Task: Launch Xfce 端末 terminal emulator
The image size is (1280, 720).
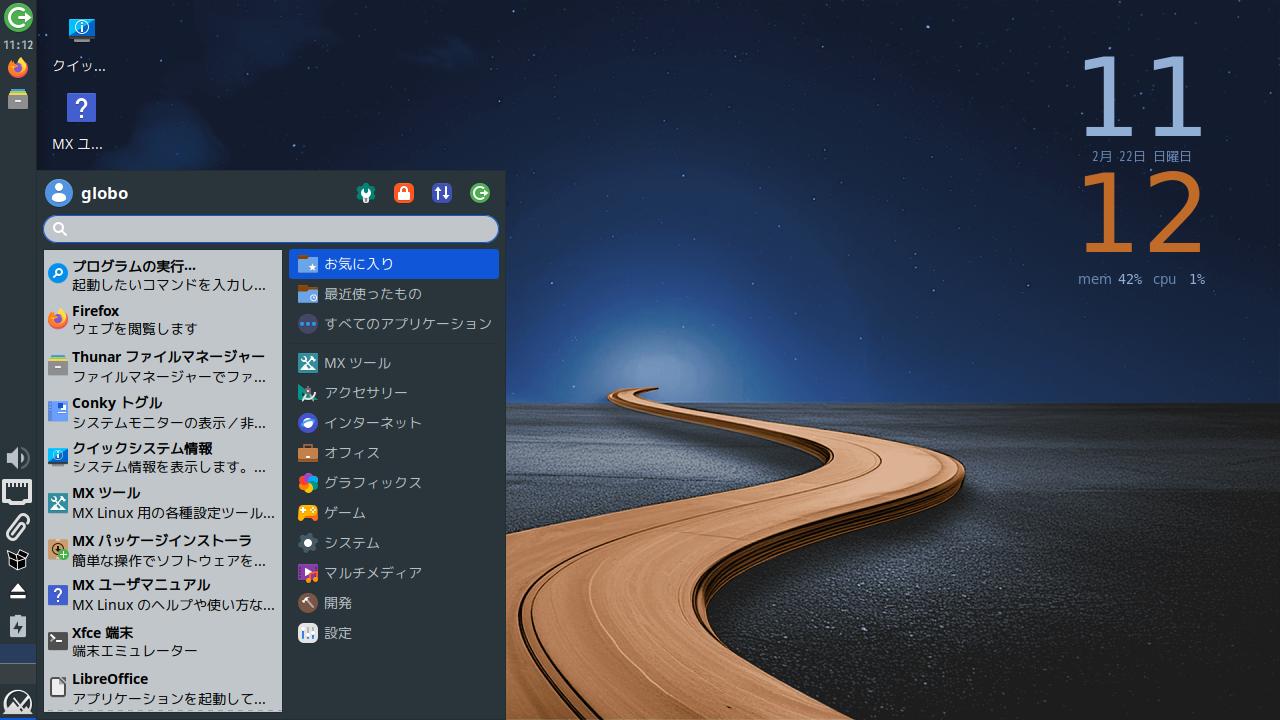Action: (162, 641)
